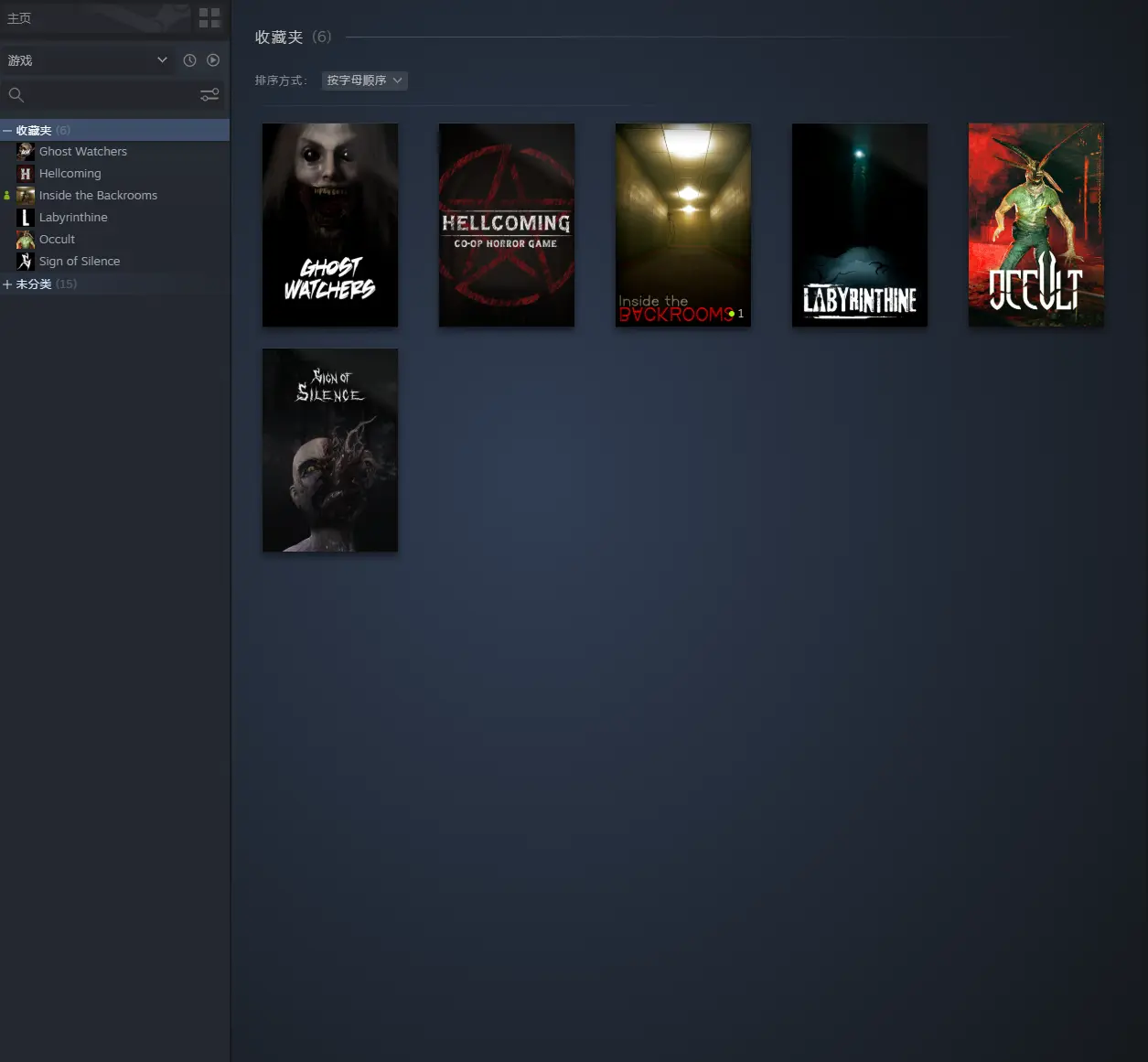Screen dimensions: 1148x1062
Task: Open advanced filter sliders icon
Action: pos(209,94)
